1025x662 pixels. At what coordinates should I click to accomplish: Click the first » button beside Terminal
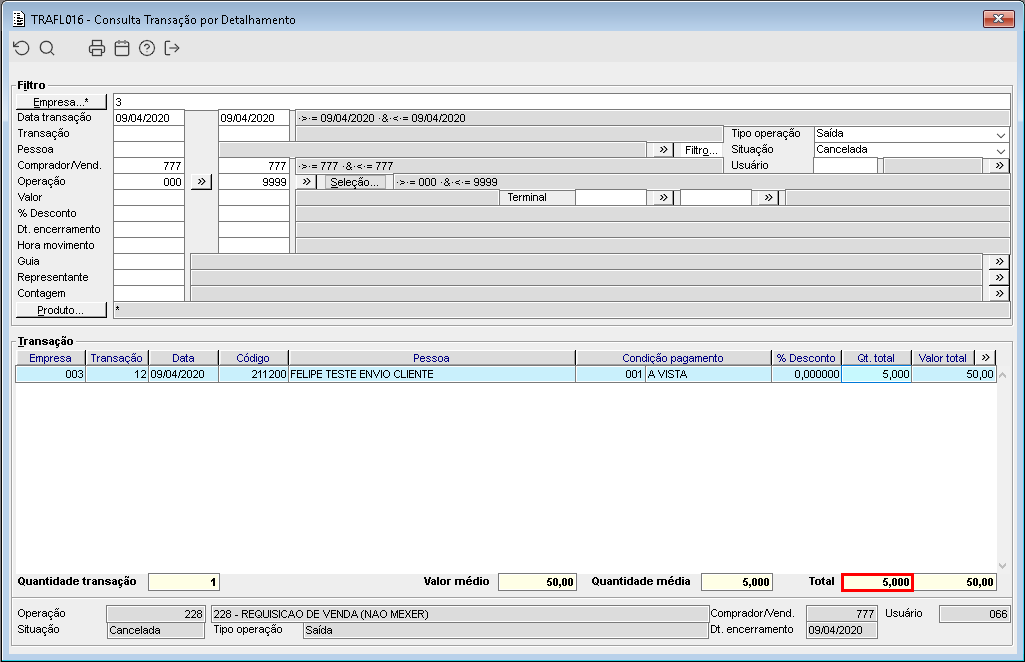pos(664,197)
